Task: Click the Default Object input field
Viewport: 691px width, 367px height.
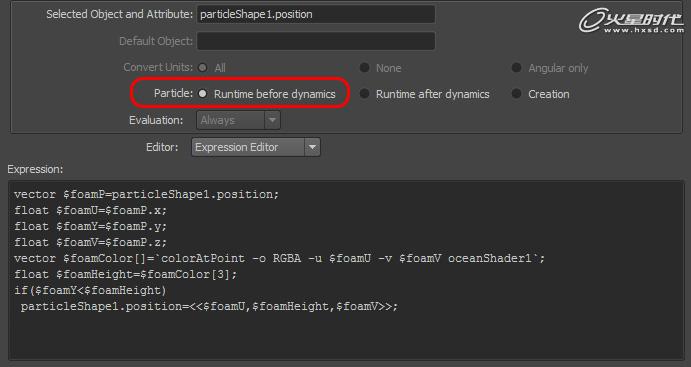Action: click(x=316, y=41)
